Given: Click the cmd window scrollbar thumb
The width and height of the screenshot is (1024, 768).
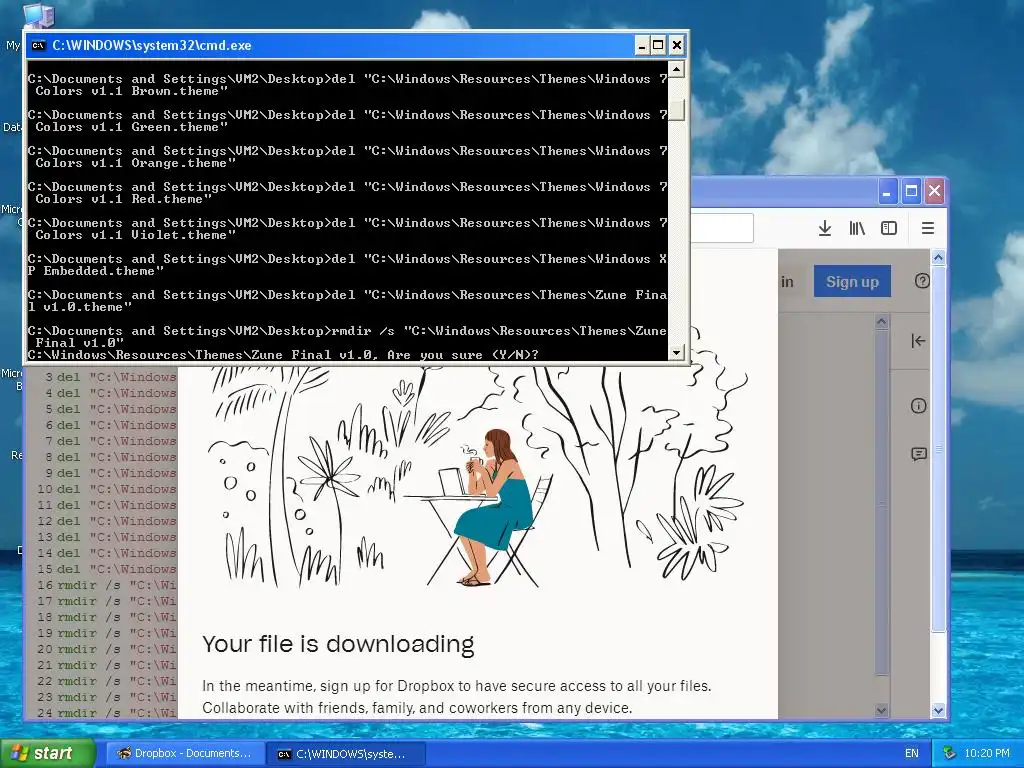Looking at the screenshot, I should pos(677,110).
